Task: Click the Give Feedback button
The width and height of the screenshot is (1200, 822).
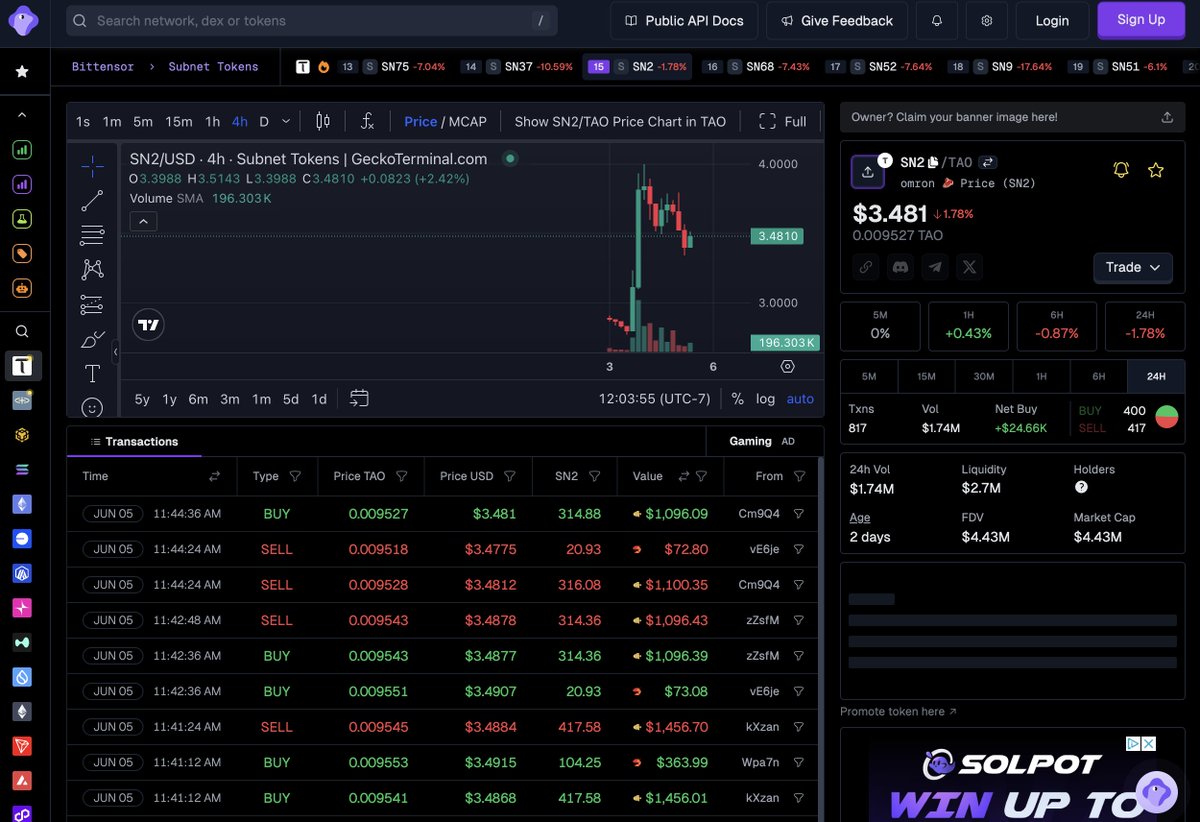Action: point(837,21)
